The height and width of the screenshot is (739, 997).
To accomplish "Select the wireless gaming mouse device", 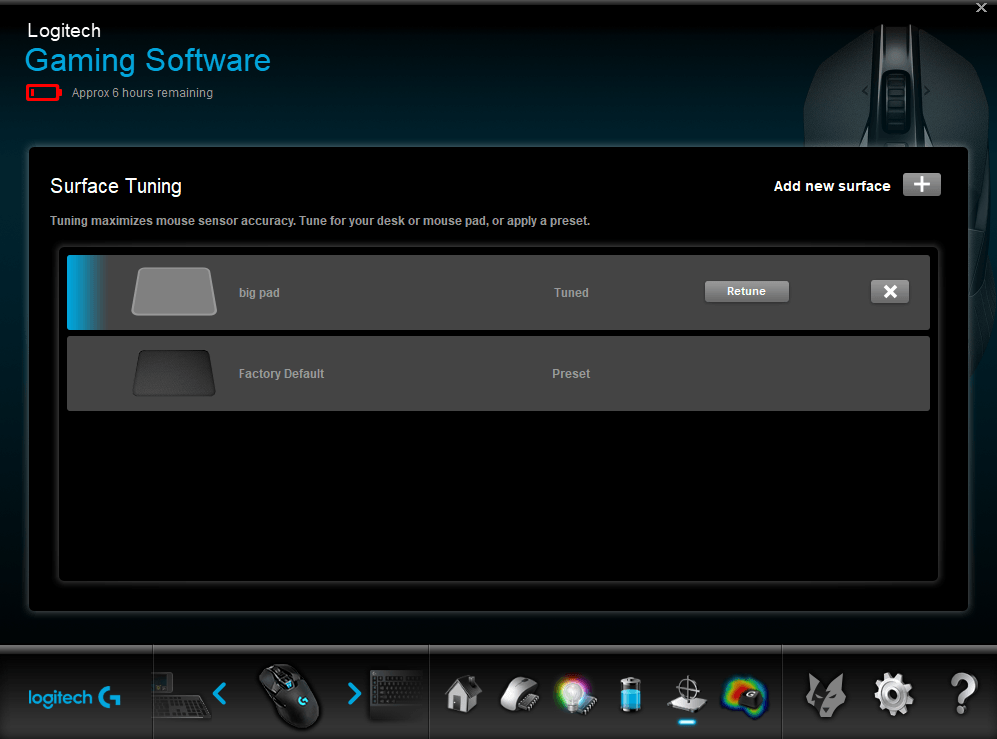I will [x=289, y=695].
